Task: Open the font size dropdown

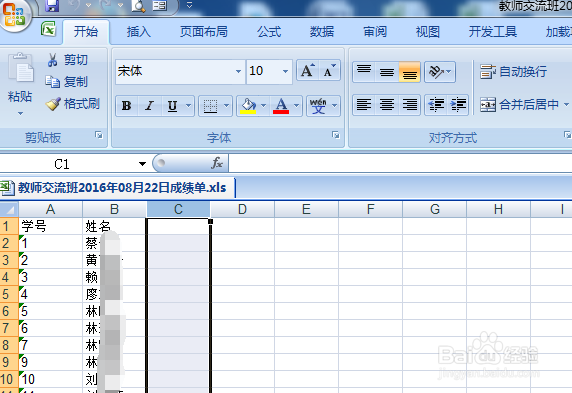Action: click(x=285, y=71)
